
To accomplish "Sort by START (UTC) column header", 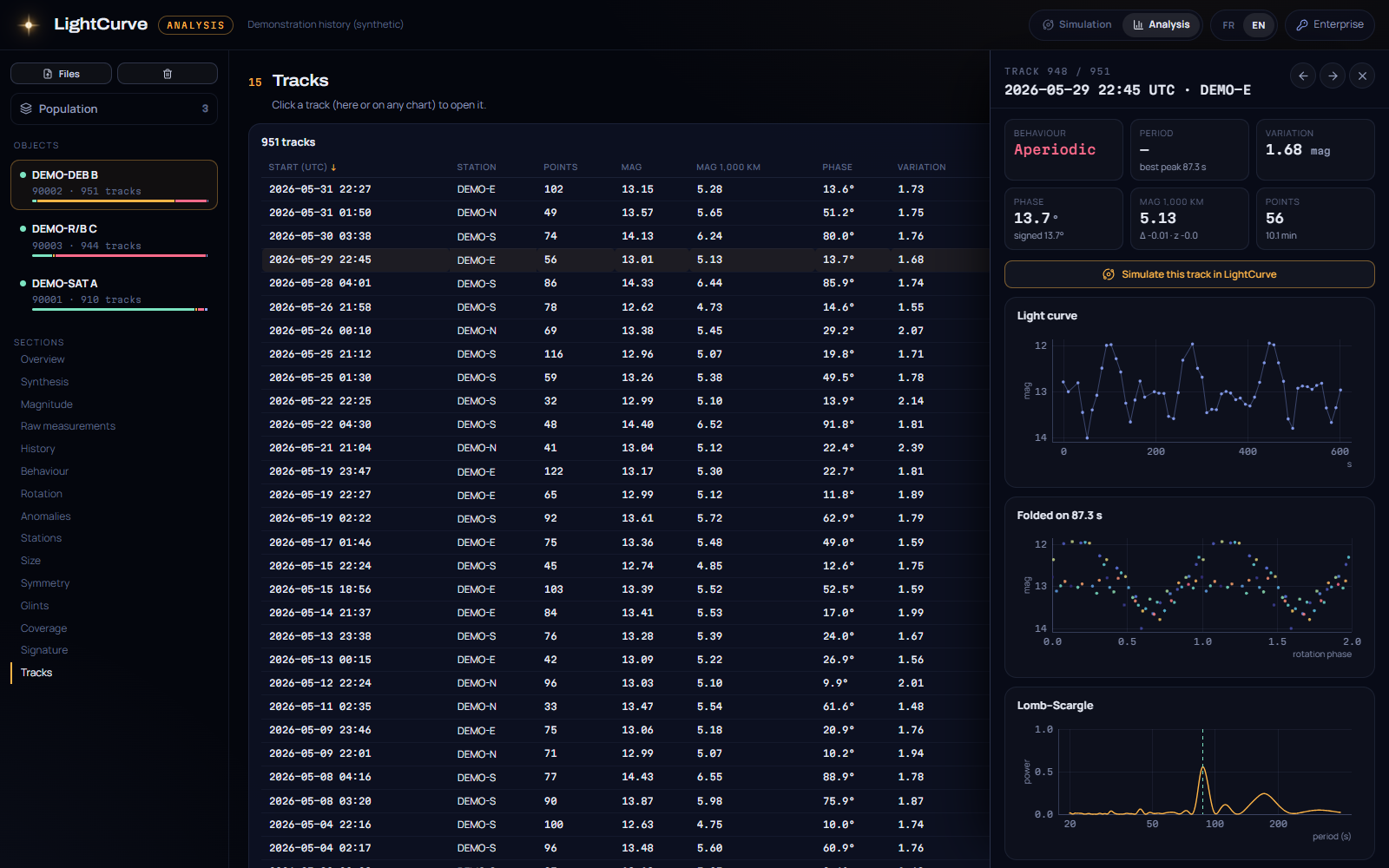I will [302, 168].
